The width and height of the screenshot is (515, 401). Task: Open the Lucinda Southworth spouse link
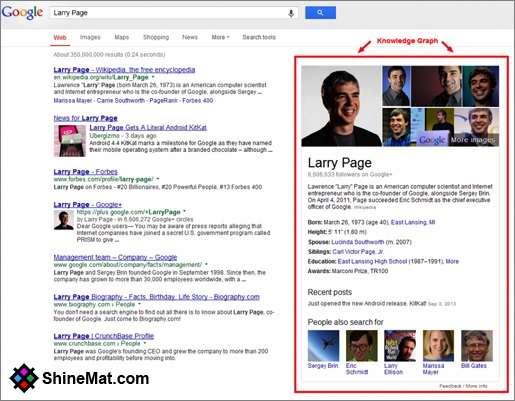pos(358,242)
